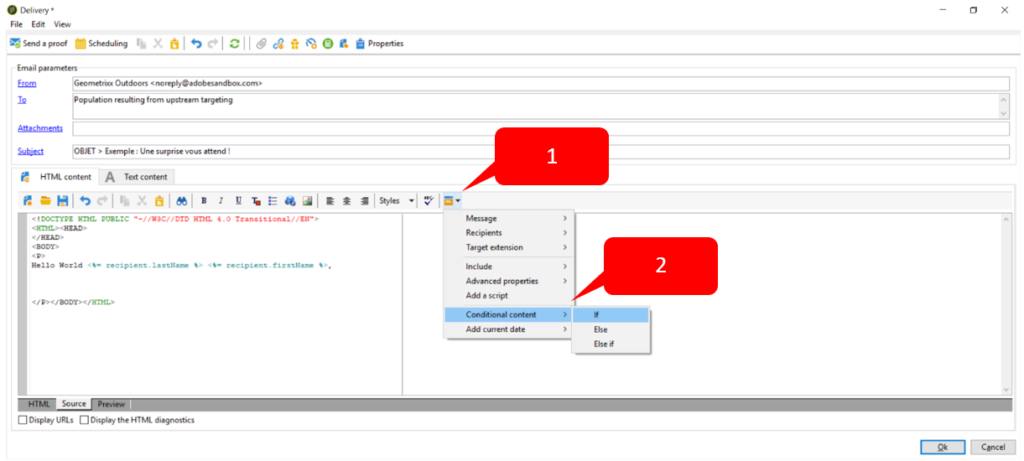
Task: Click the binoculars find icon
Action: 179,200
